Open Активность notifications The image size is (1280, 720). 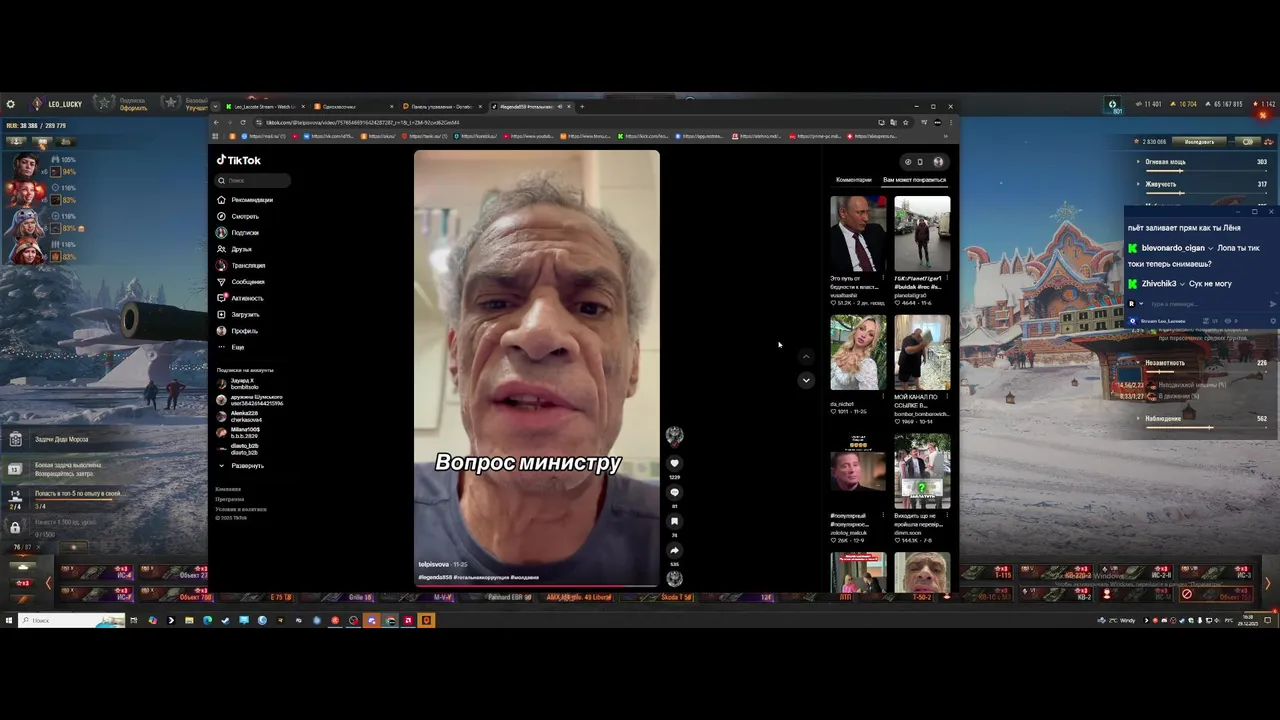(x=241, y=298)
